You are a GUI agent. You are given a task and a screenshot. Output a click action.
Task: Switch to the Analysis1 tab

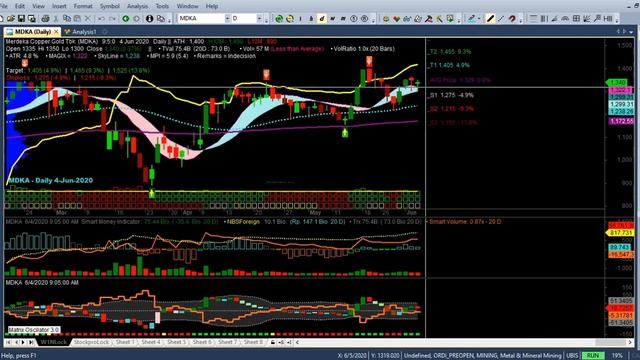pyautogui.click(x=80, y=31)
